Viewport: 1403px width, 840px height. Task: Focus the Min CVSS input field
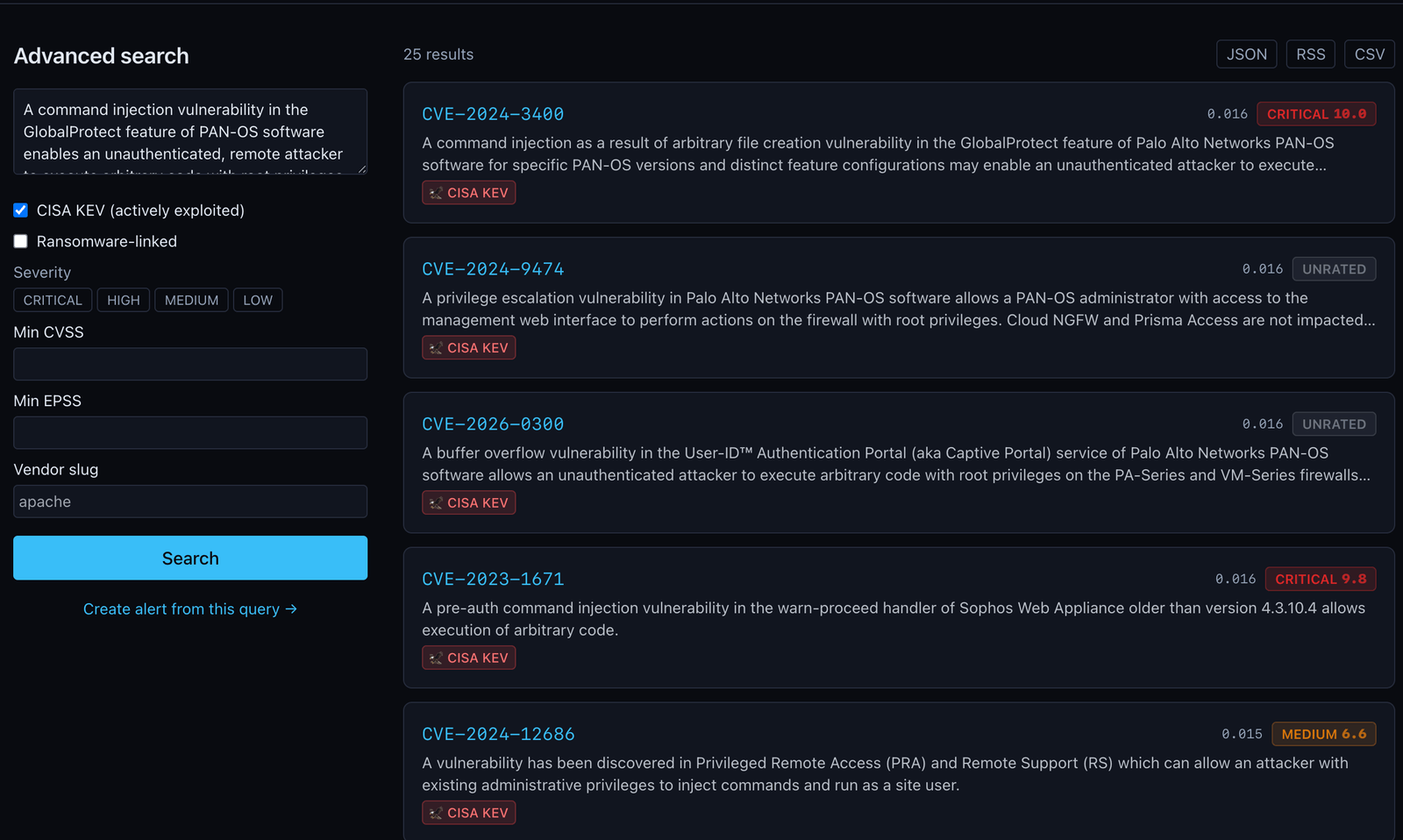[x=190, y=364]
